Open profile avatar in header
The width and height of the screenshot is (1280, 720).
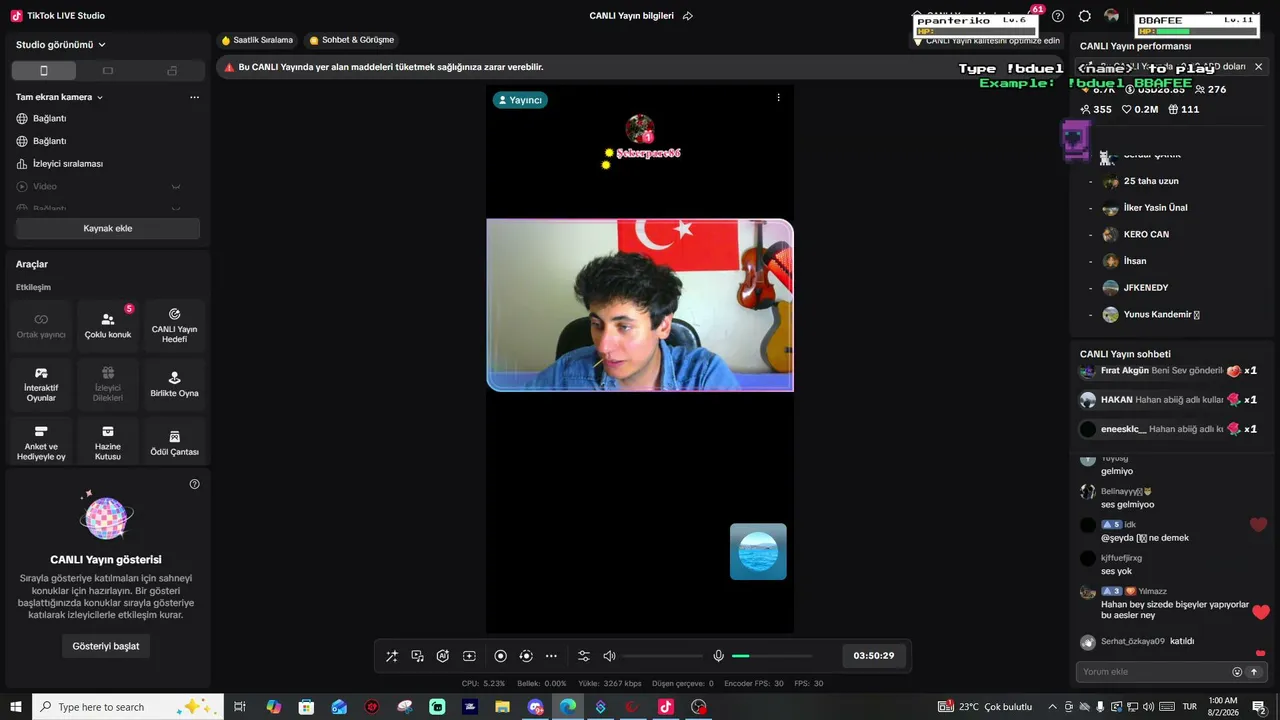pos(1112,16)
